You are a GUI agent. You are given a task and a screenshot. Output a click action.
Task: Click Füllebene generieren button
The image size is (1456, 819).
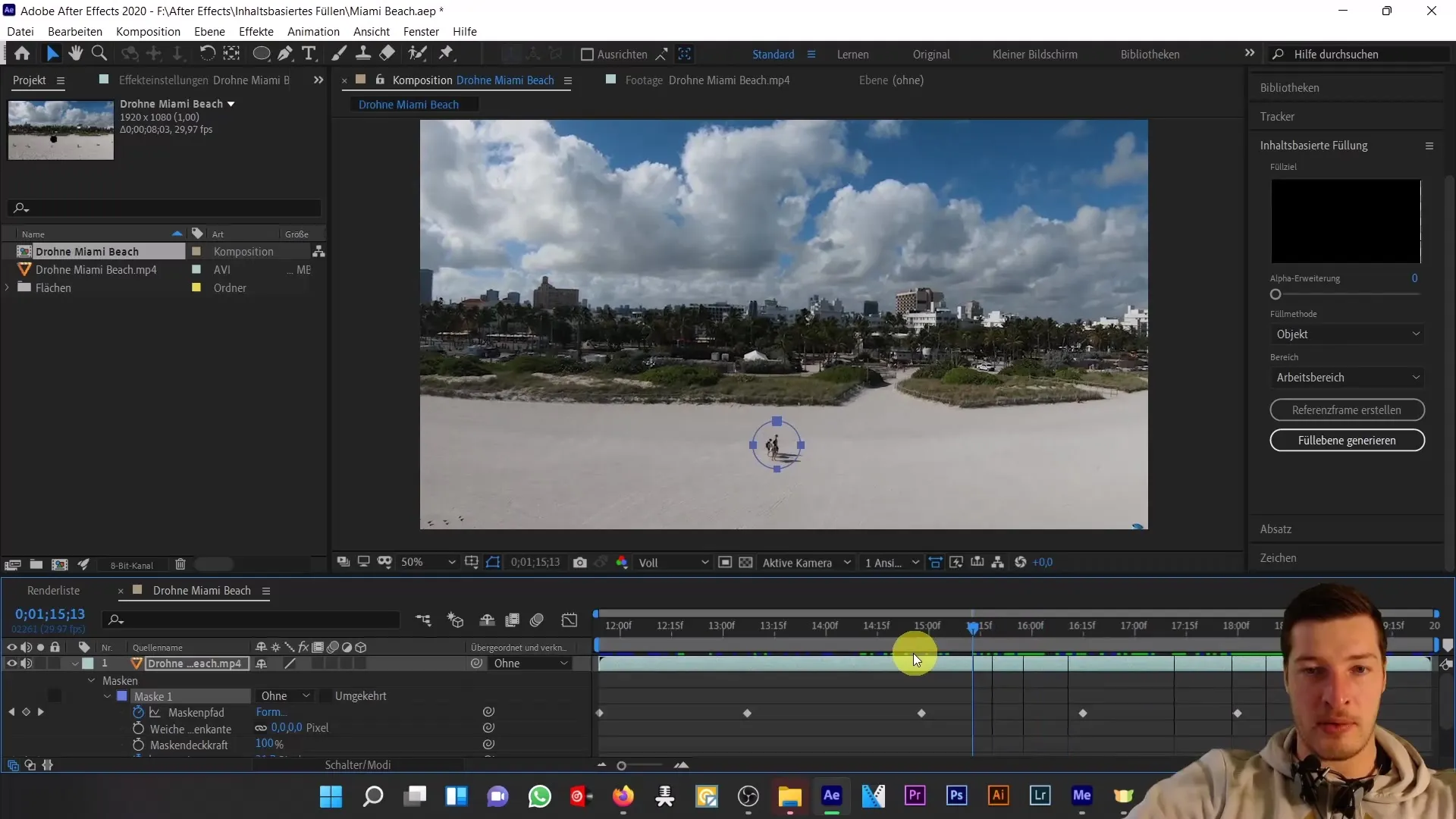pos(1347,441)
